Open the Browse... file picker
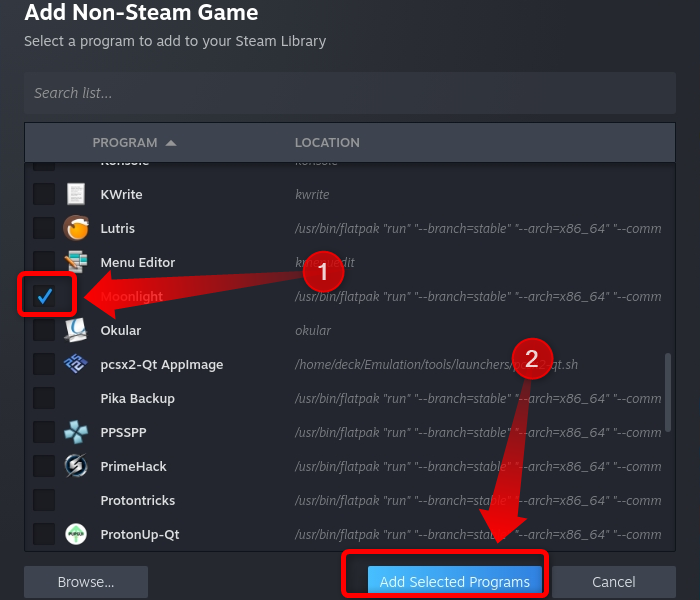Screen dimensions: 700x600 [85, 582]
